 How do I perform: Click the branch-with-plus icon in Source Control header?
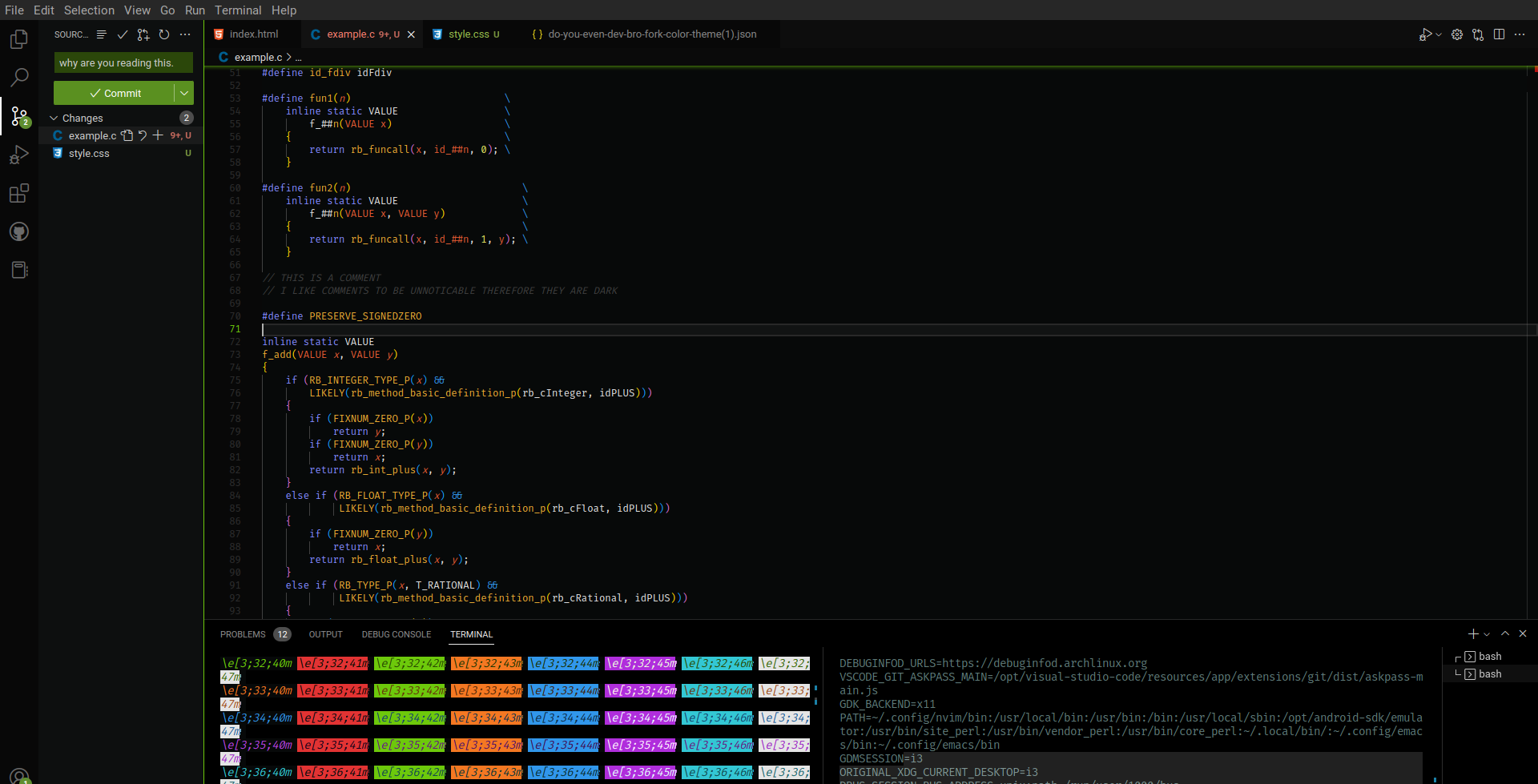tap(143, 34)
